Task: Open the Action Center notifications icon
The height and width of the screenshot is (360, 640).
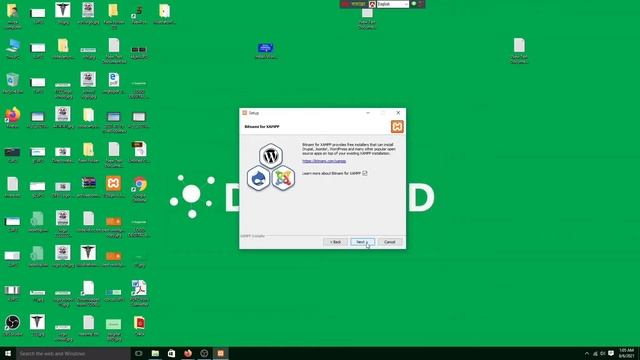Action: tap(611, 353)
